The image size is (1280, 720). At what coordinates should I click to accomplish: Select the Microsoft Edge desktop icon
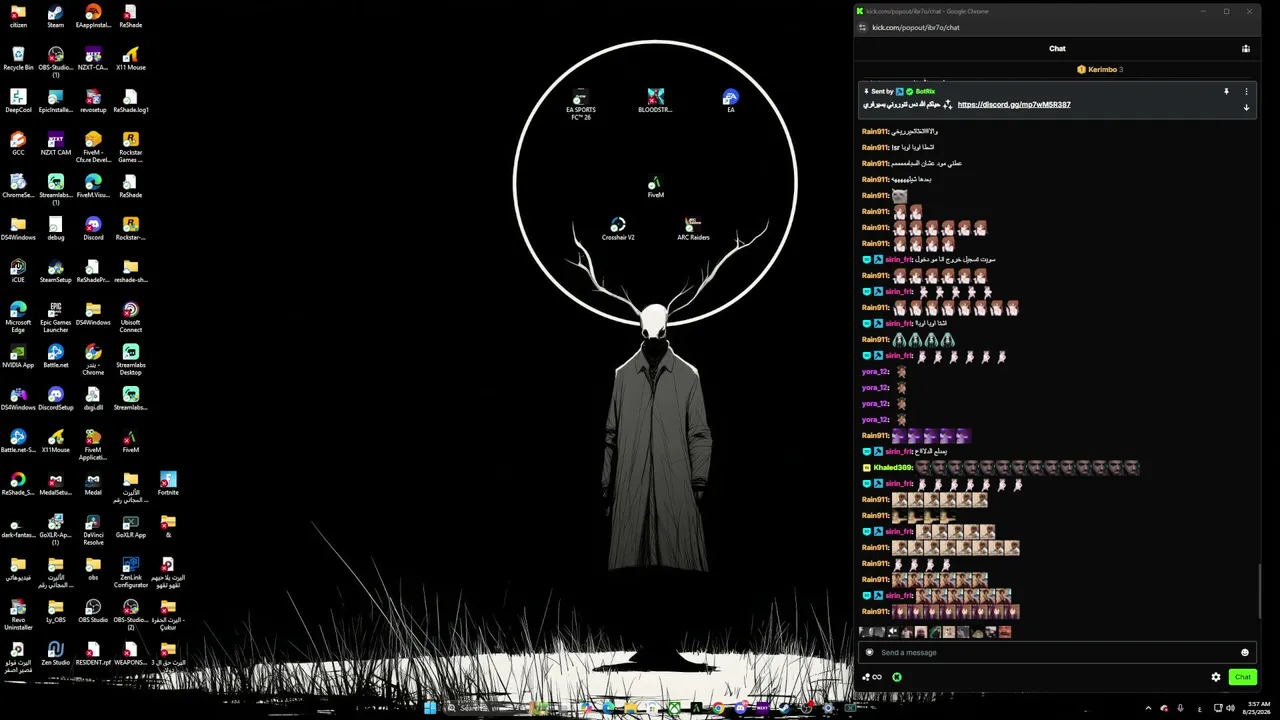click(18, 317)
